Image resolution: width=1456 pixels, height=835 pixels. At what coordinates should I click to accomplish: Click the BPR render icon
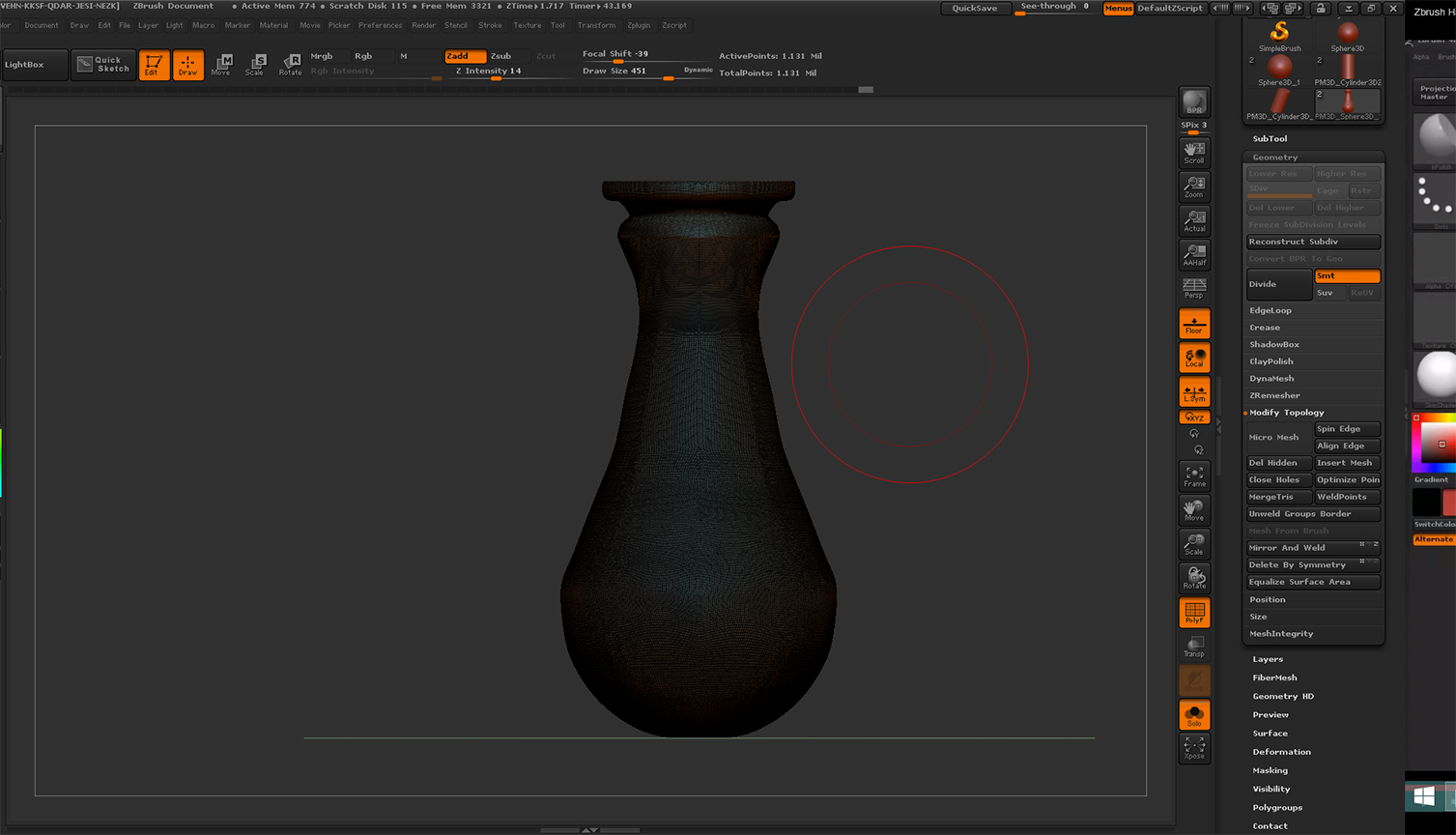(x=1194, y=102)
